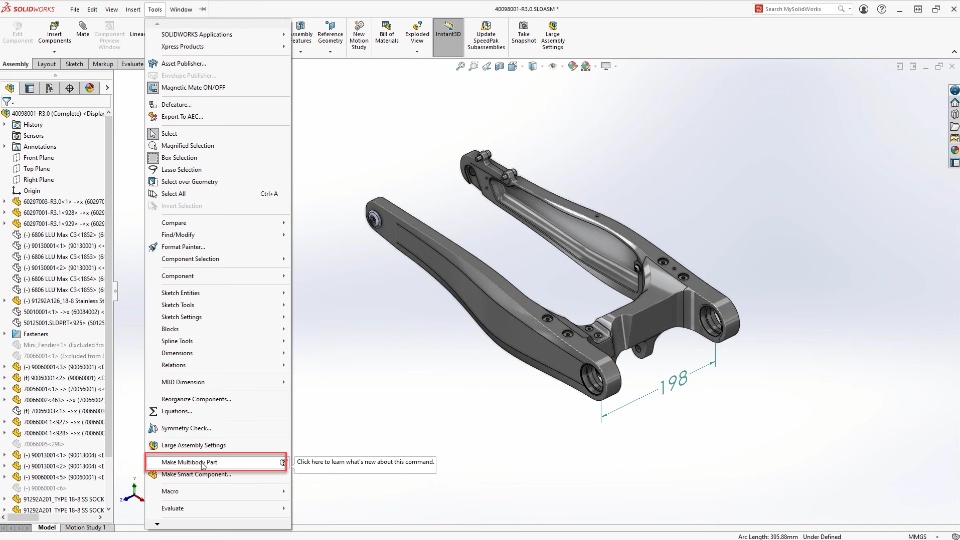Toggle Magnetic Mate ON/OFF
960x540 pixels.
click(193, 88)
